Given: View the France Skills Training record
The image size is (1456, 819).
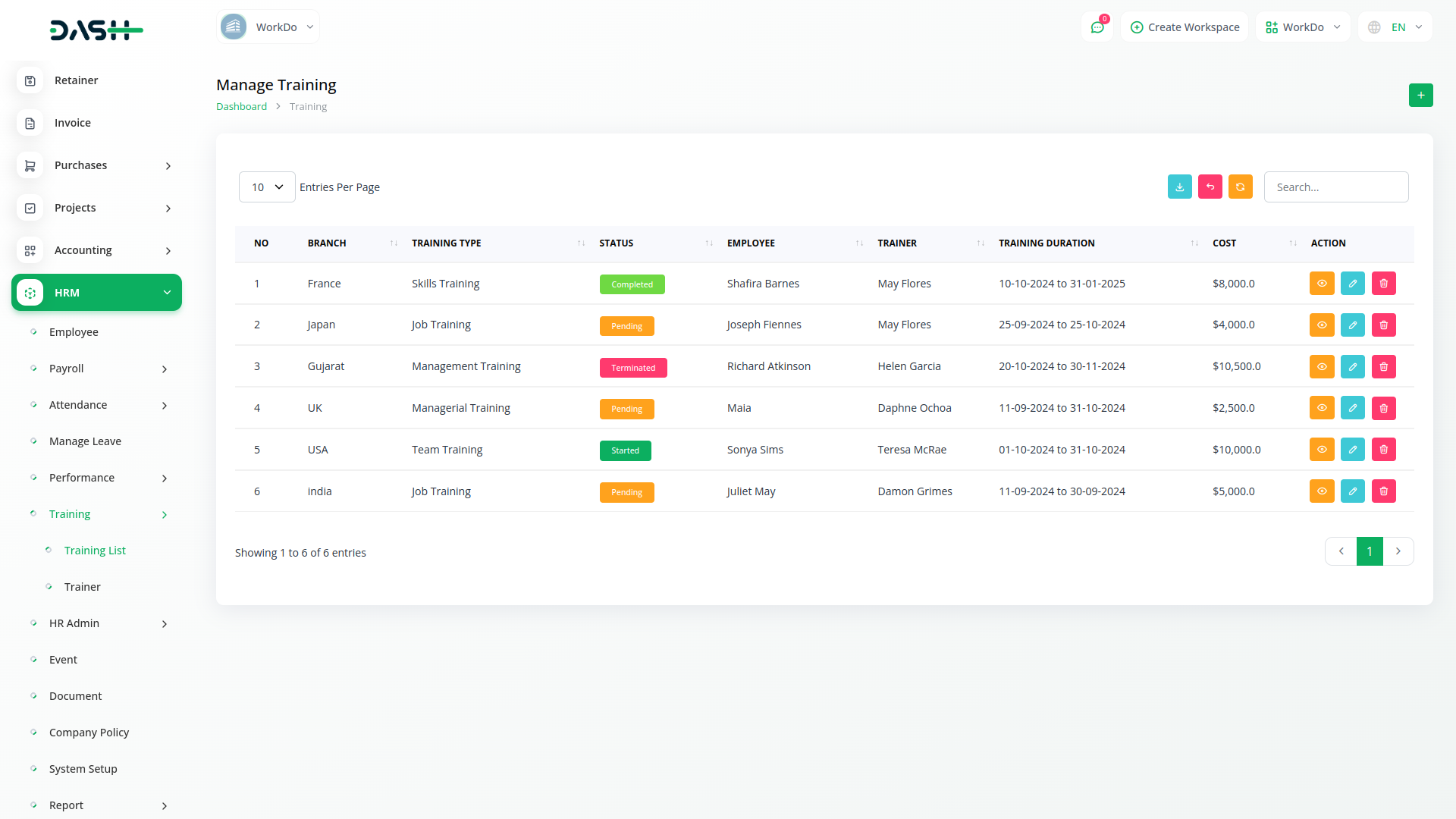Looking at the screenshot, I should (x=1321, y=284).
